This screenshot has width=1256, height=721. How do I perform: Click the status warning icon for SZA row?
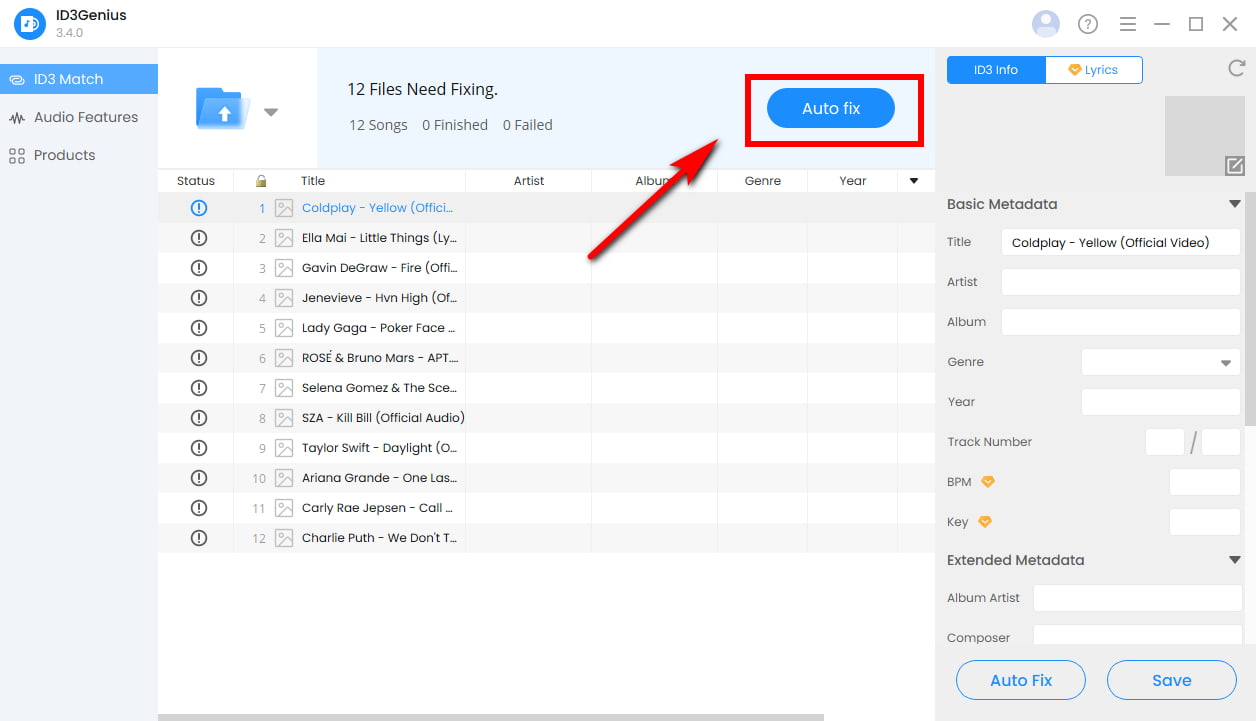click(198, 418)
